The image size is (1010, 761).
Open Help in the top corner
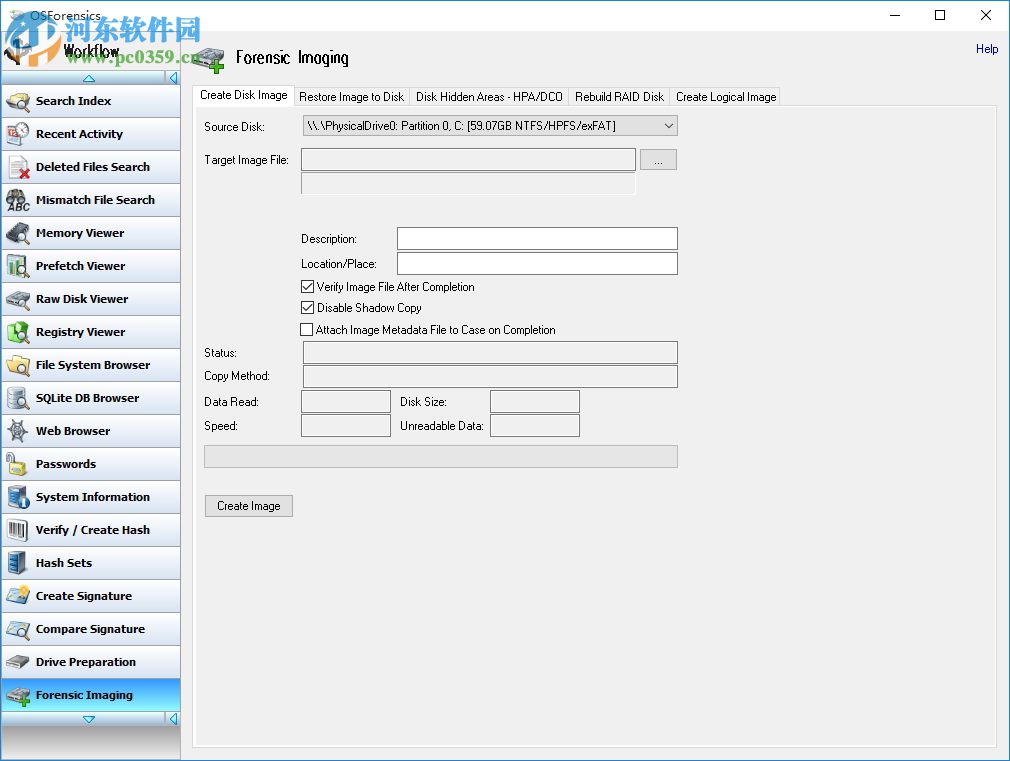pyautogui.click(x=986, y=49)
